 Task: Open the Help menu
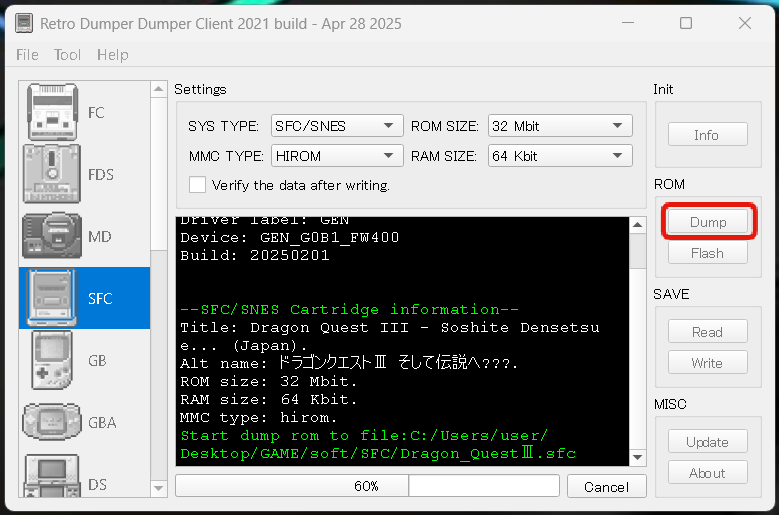[x=113, y=55]
